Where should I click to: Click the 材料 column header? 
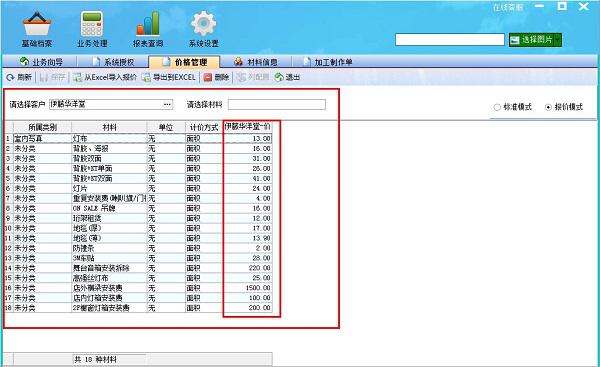point(109,127)
